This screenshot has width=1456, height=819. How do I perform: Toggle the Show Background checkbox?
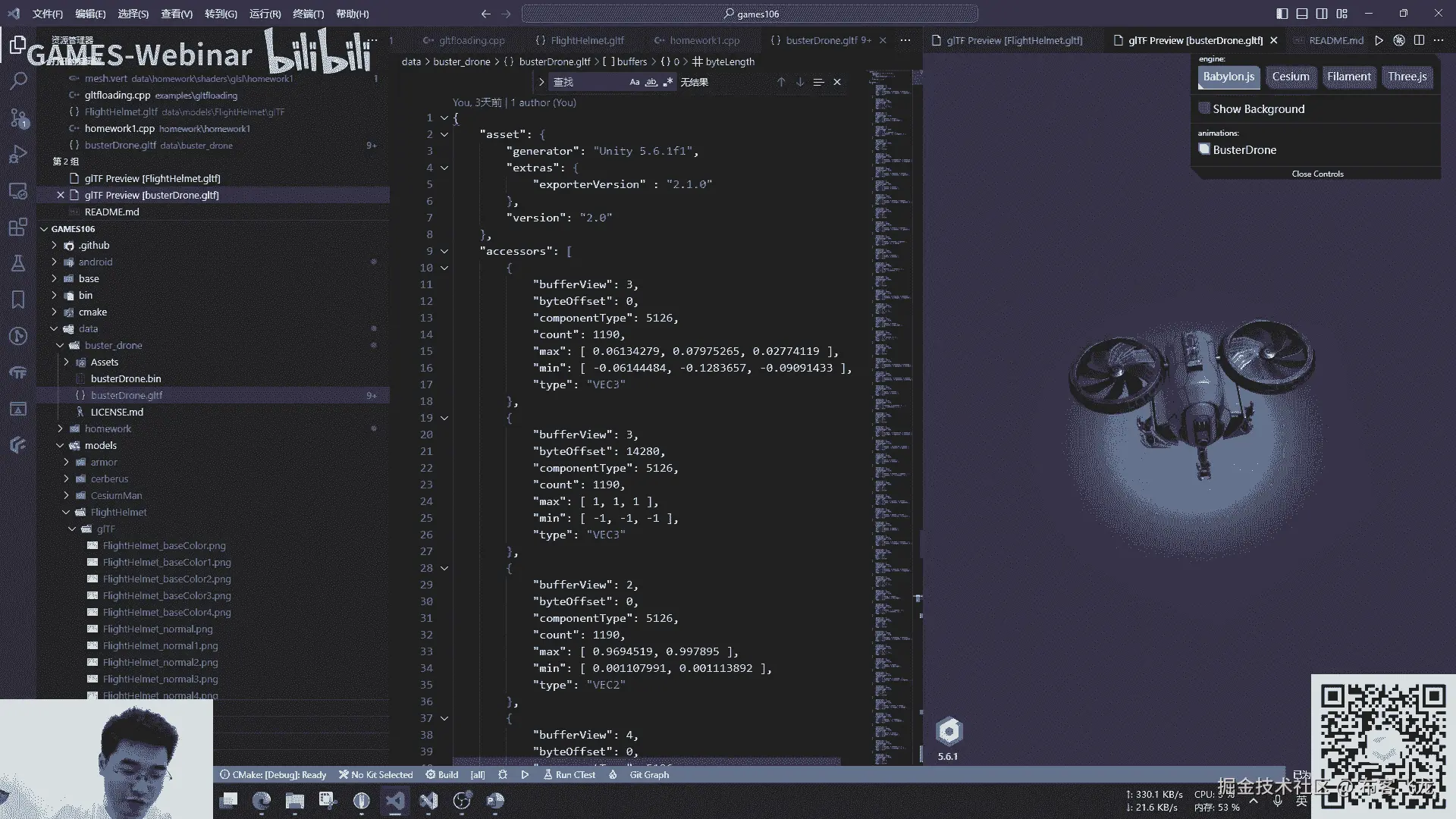tap(1204, 108)
